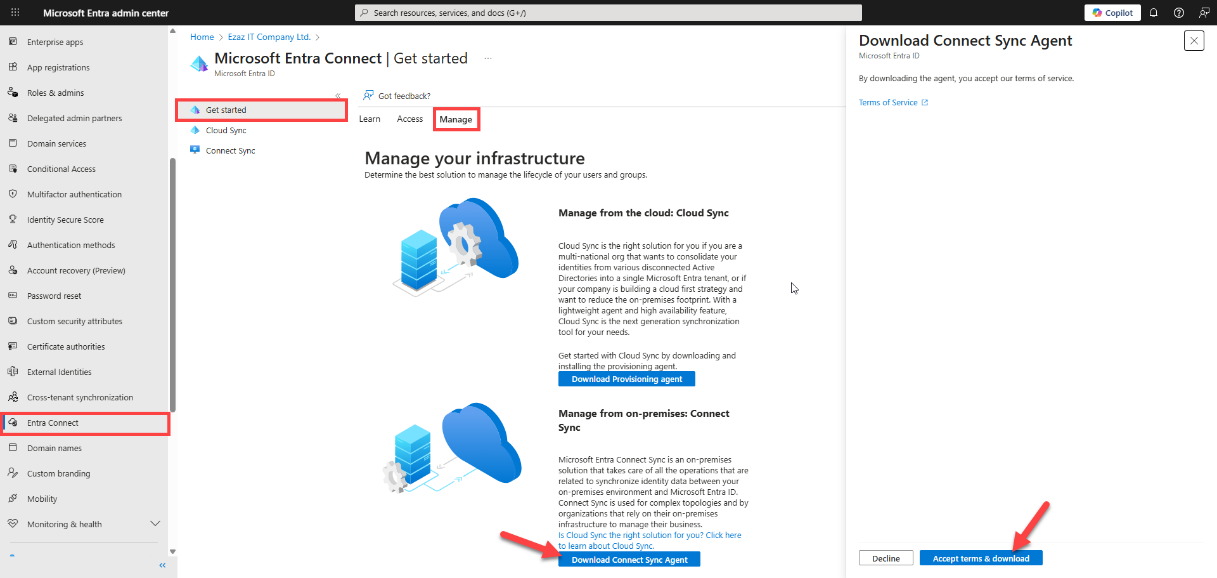Click the Domain services icon

click(12, 144)
